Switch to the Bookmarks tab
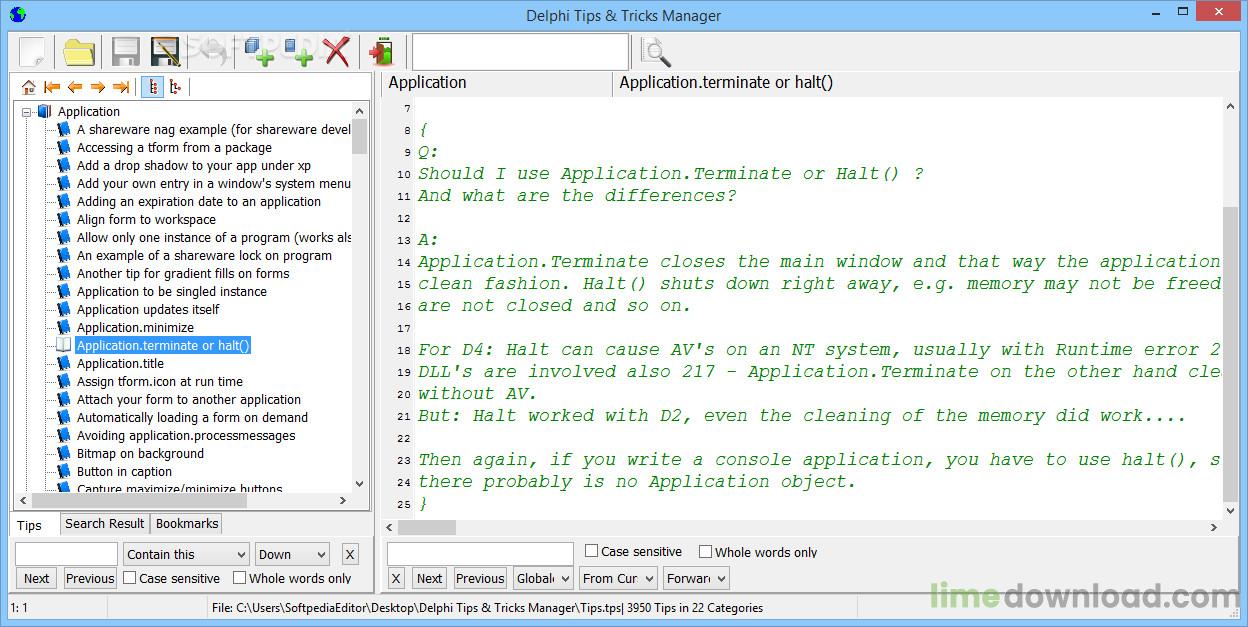This screenshot has height=627, width=1248. pyautogui.click(x=186, y=523)
